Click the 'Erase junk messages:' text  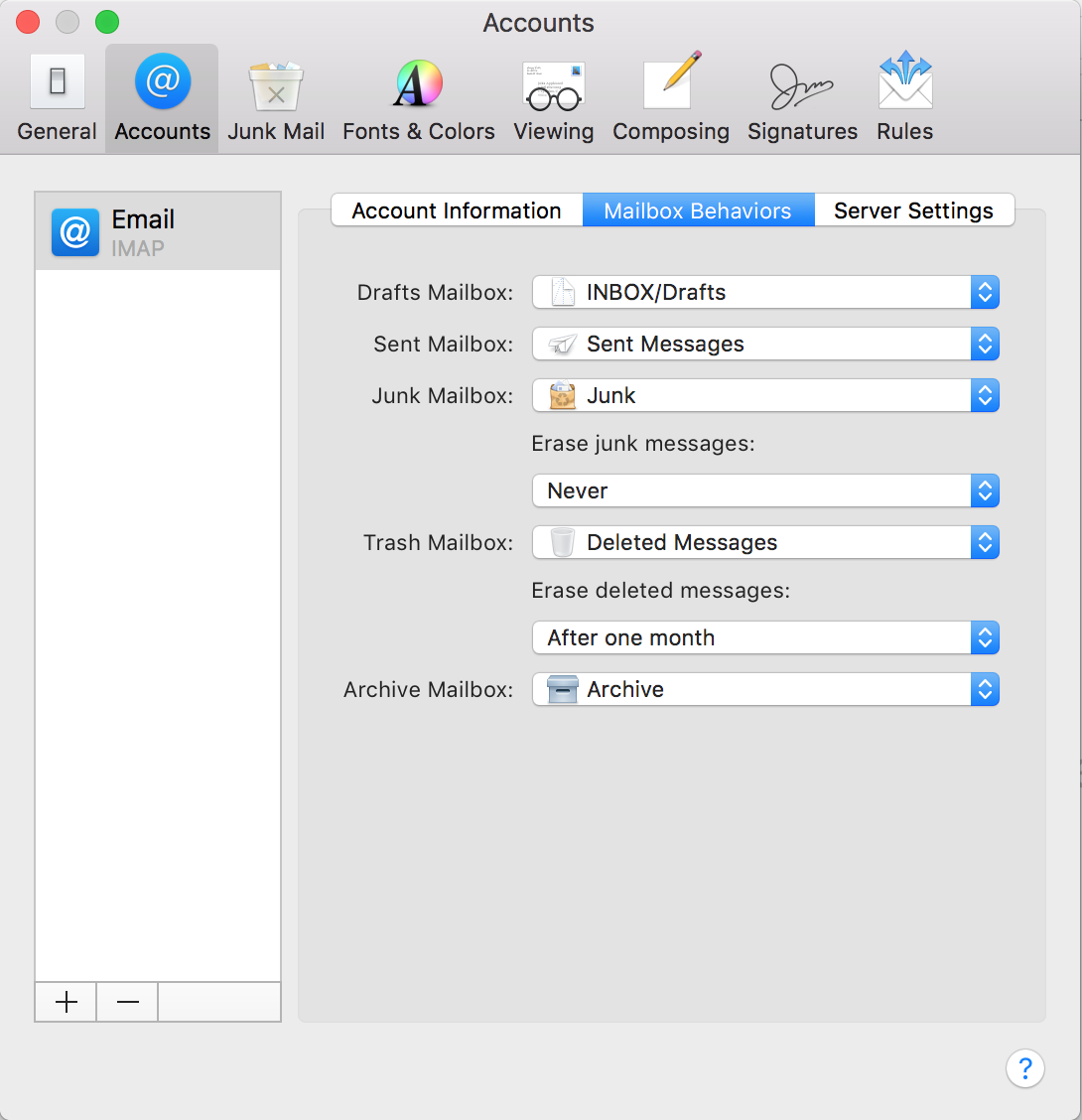pyautogui.click(x=643, y=444)
